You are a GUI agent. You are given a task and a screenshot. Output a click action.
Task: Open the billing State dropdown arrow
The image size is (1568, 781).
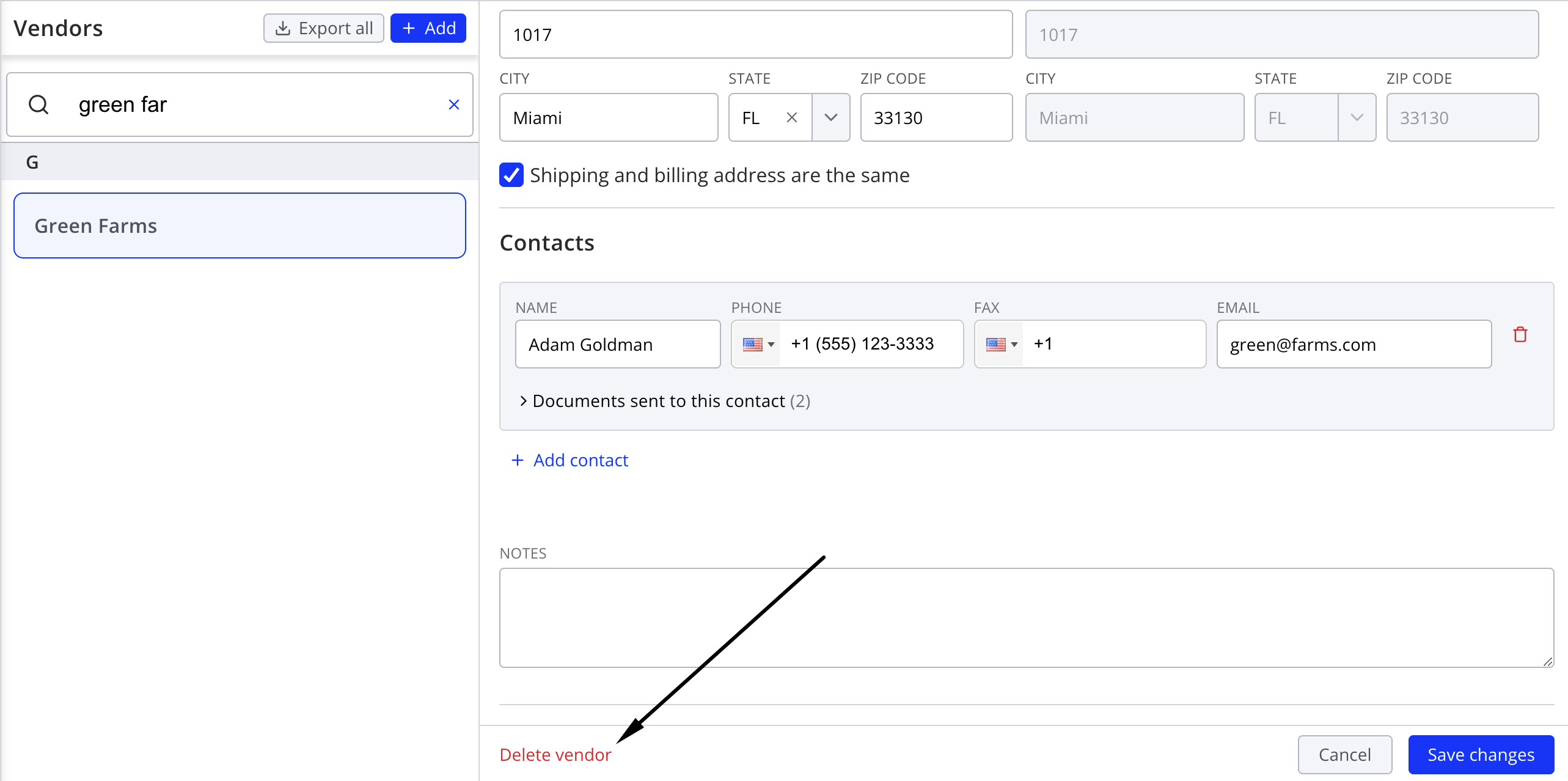[1357, 117]
